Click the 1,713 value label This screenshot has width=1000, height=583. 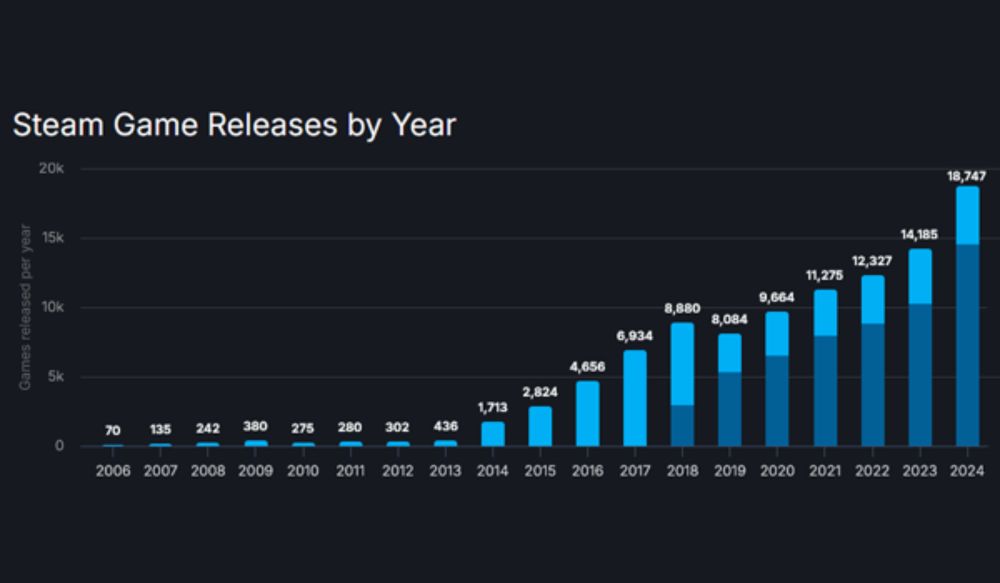click(492, 407)
